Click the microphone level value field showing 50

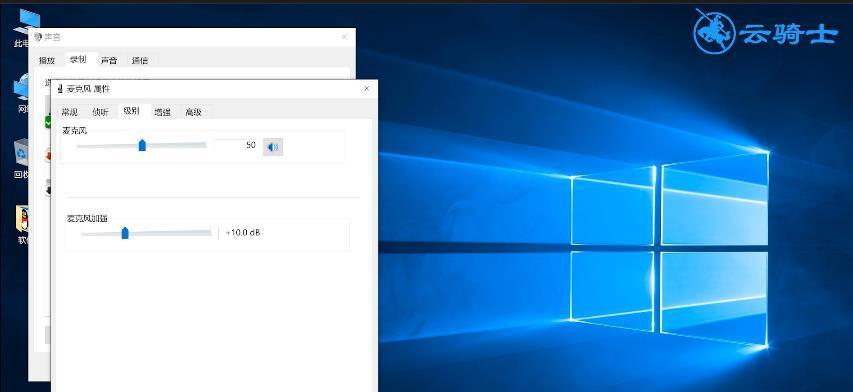click(237, 145)
